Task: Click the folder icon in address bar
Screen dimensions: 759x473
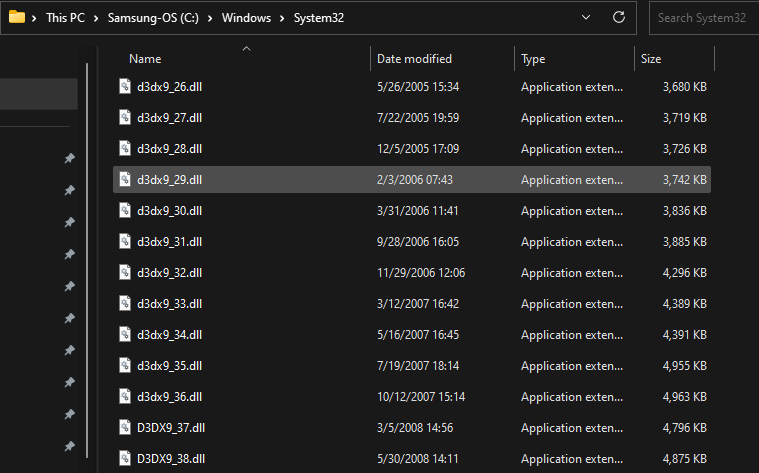Action: point(16,18)
